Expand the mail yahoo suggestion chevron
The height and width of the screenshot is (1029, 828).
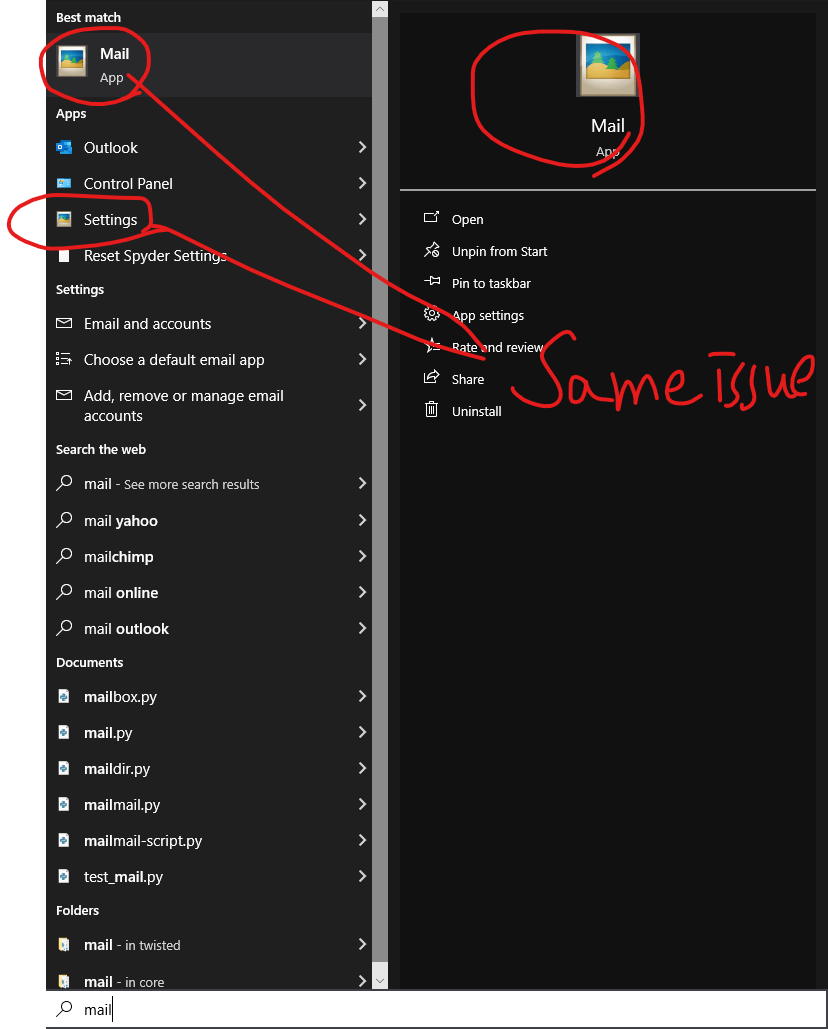(x=362, y=520)
